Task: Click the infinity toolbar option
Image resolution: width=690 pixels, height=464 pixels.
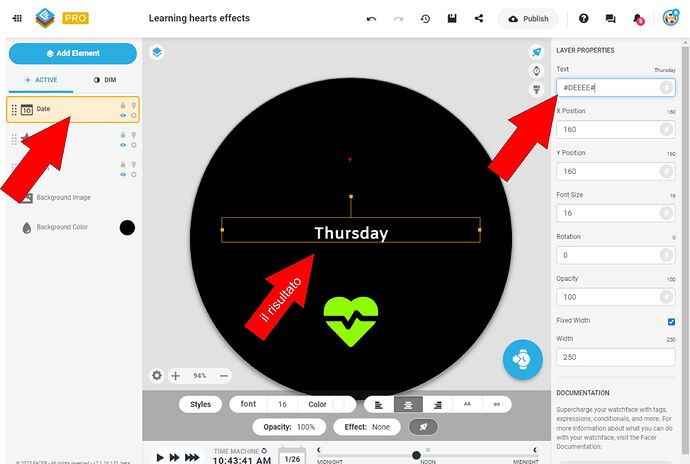Action: [x=496, y=404]
